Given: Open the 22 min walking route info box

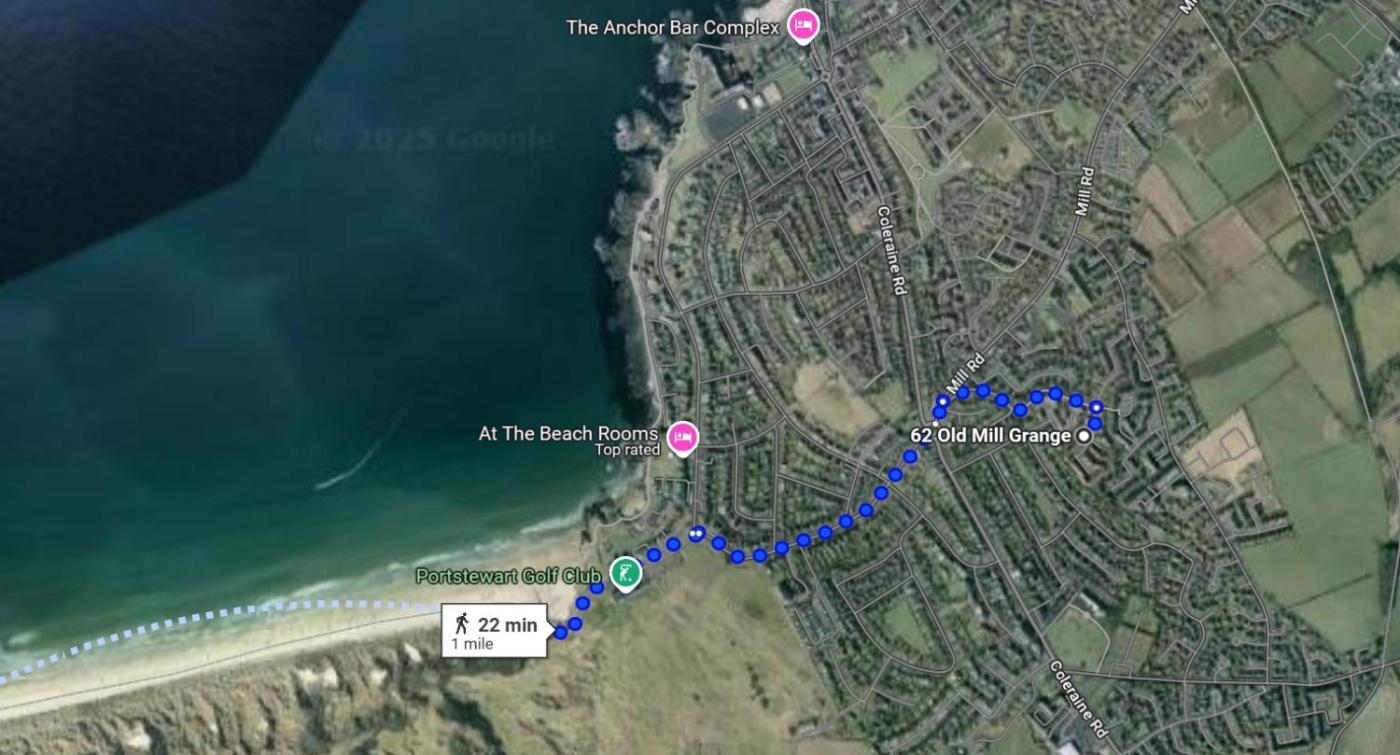Looking at the screenshot, I should 495,631.
